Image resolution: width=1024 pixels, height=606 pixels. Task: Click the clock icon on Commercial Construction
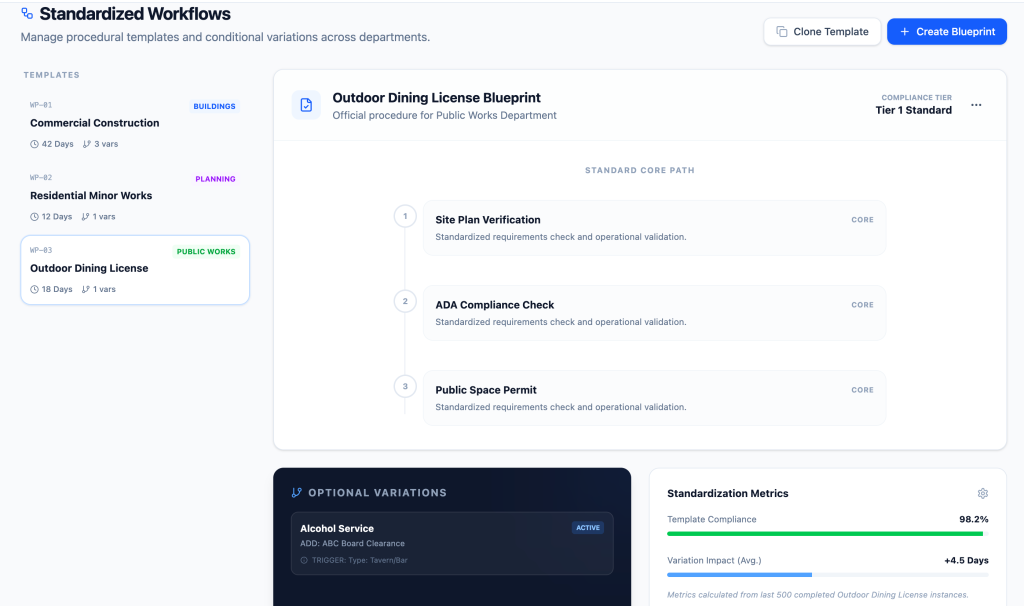35,144
